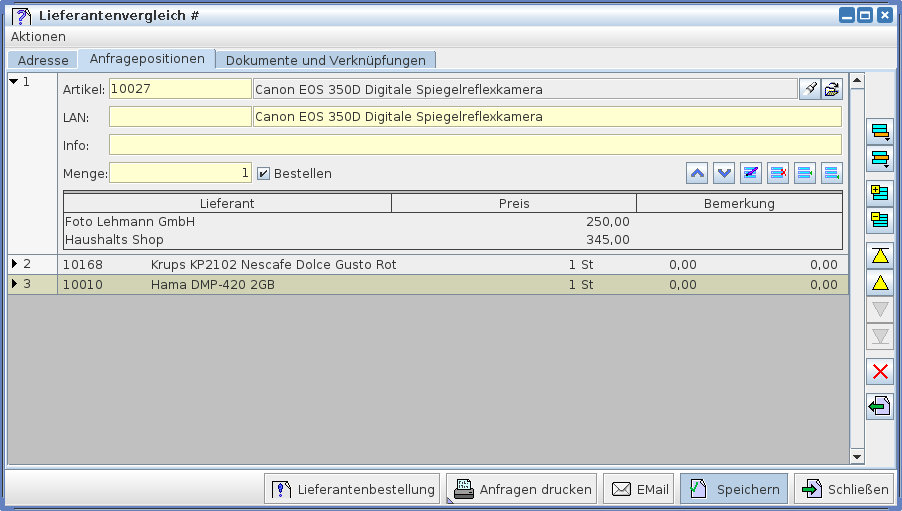Screen dimensions: 902x511
Task: Click the edit supplier row pencil icon
Action: click(751, 173)
